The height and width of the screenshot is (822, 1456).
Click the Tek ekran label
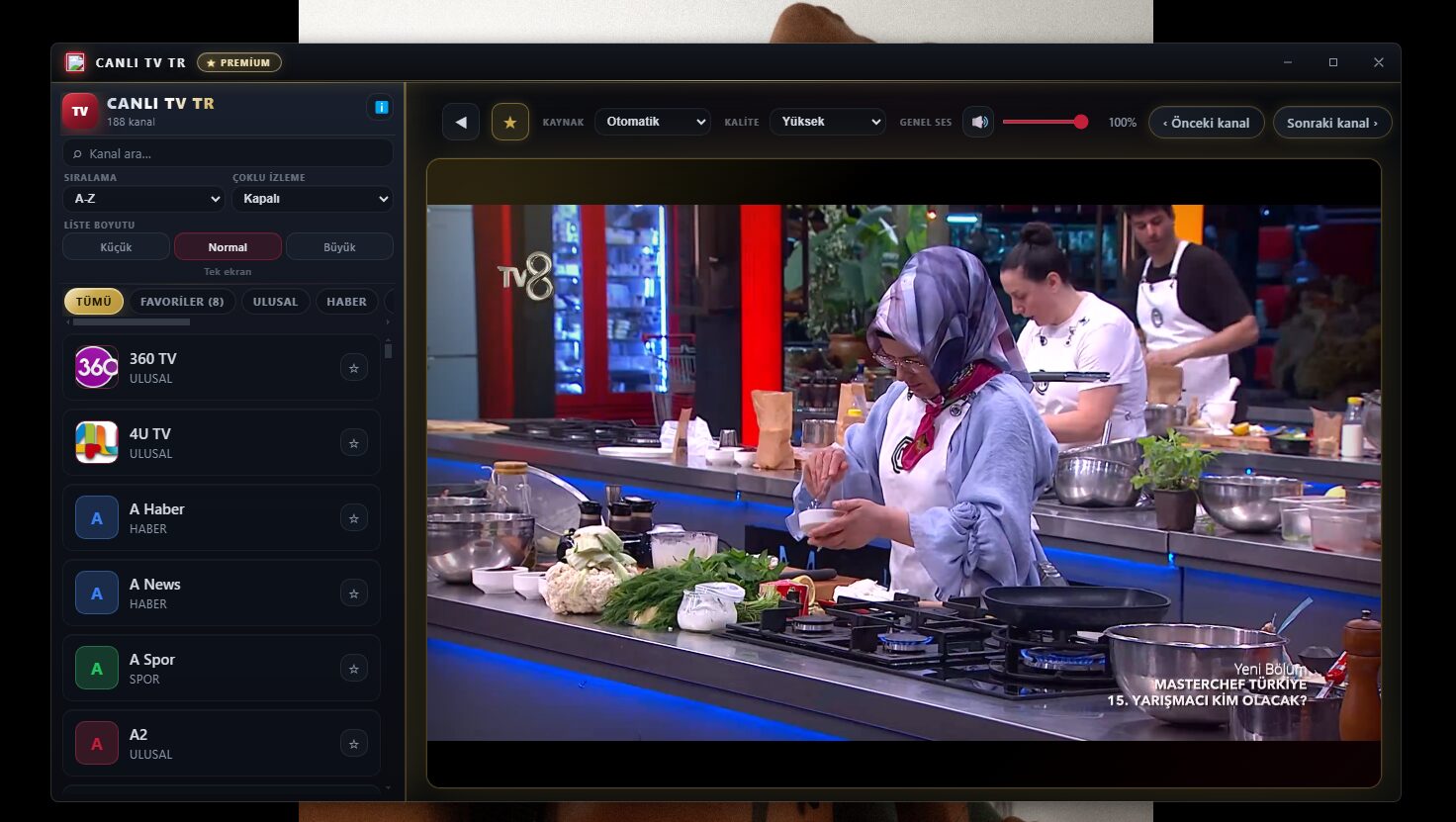click(x=227, y=272)
